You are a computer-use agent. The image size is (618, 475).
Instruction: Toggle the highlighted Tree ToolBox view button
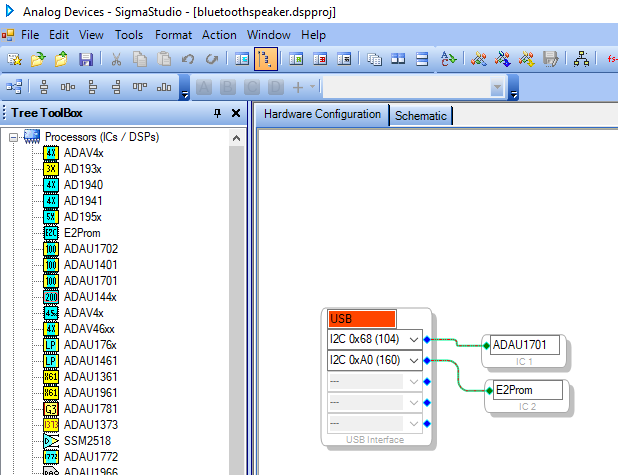pyautogui.click(x=266, y=59)
